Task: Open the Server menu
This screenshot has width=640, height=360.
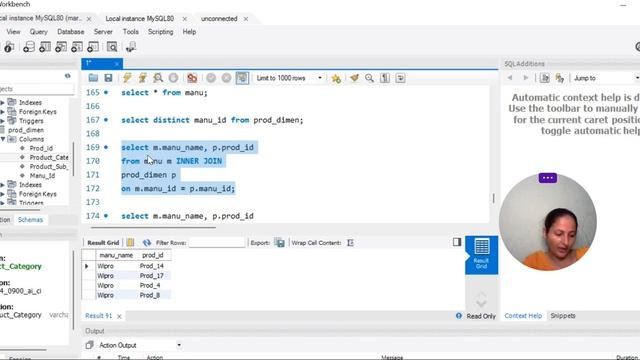Action: click(x=103, y=32)
